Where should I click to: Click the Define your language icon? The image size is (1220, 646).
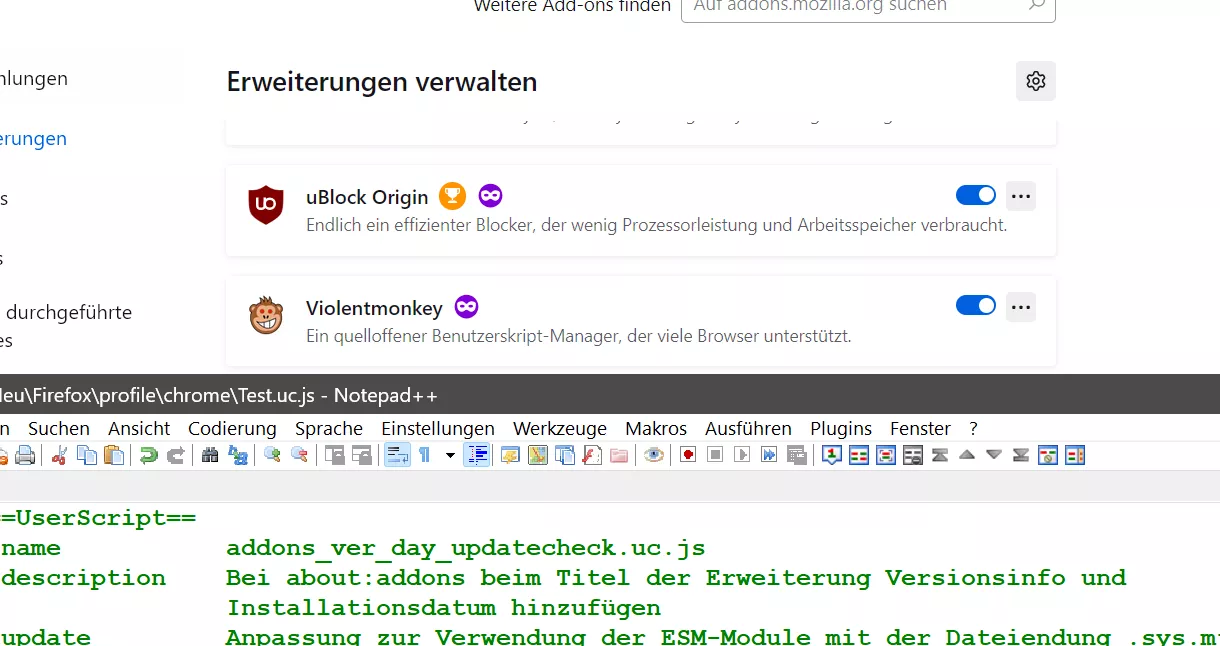pos(511,455)
